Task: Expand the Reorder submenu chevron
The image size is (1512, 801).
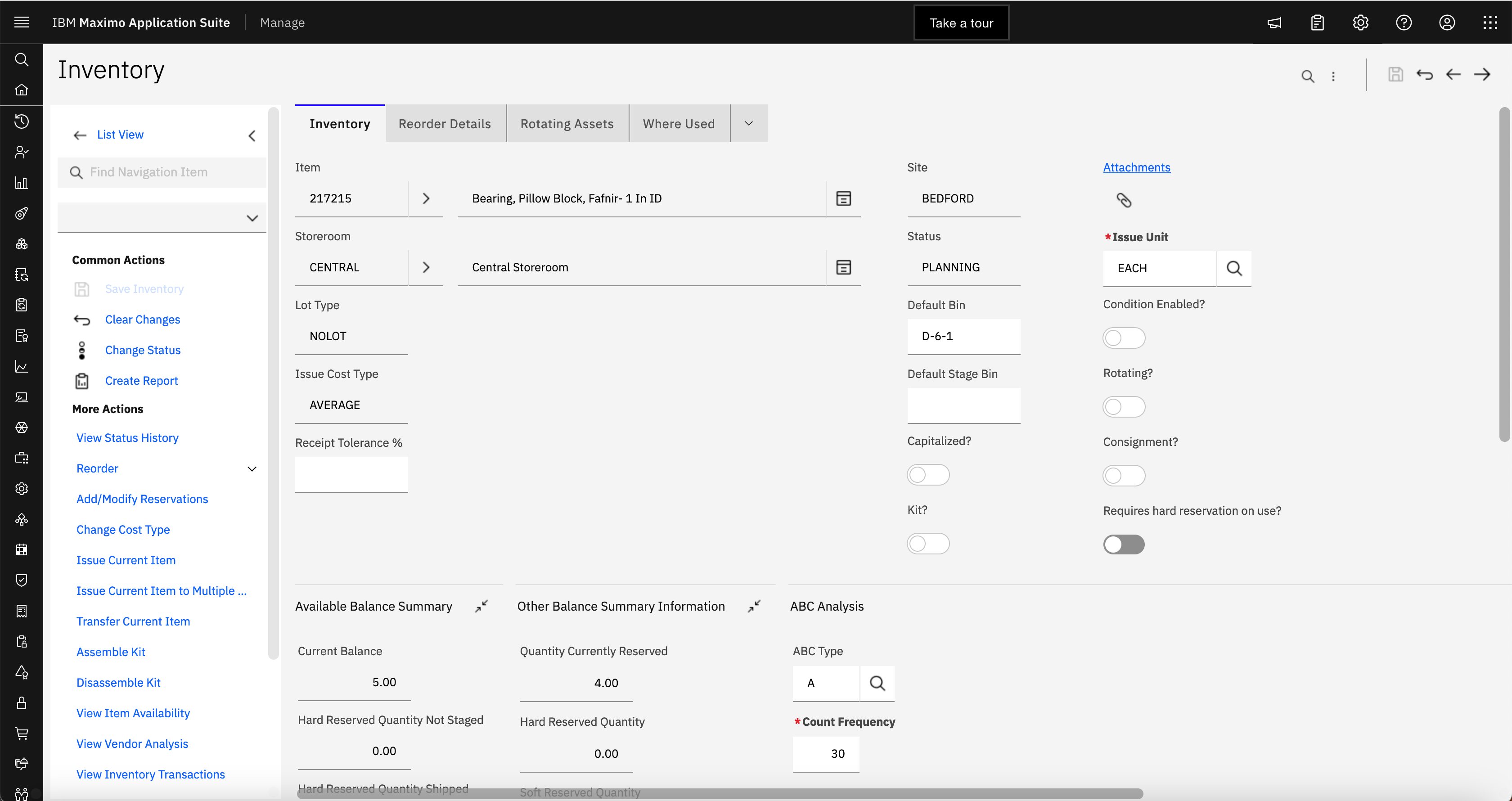Action: 252,469
